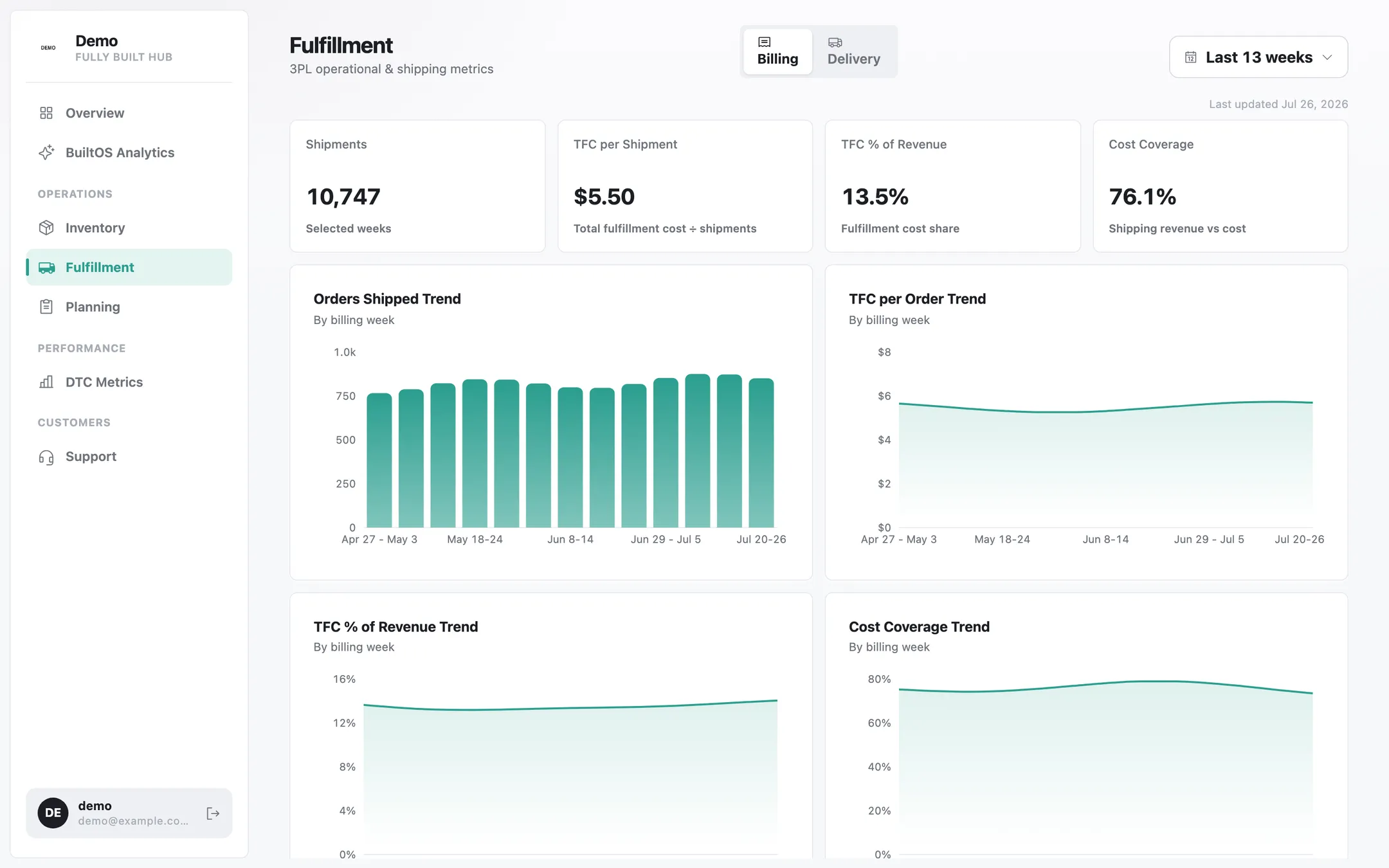Viewport: 1389px width, 868px height.
Task: Open the Last 13 weeks dropdown
Action: pos(1258,57)
